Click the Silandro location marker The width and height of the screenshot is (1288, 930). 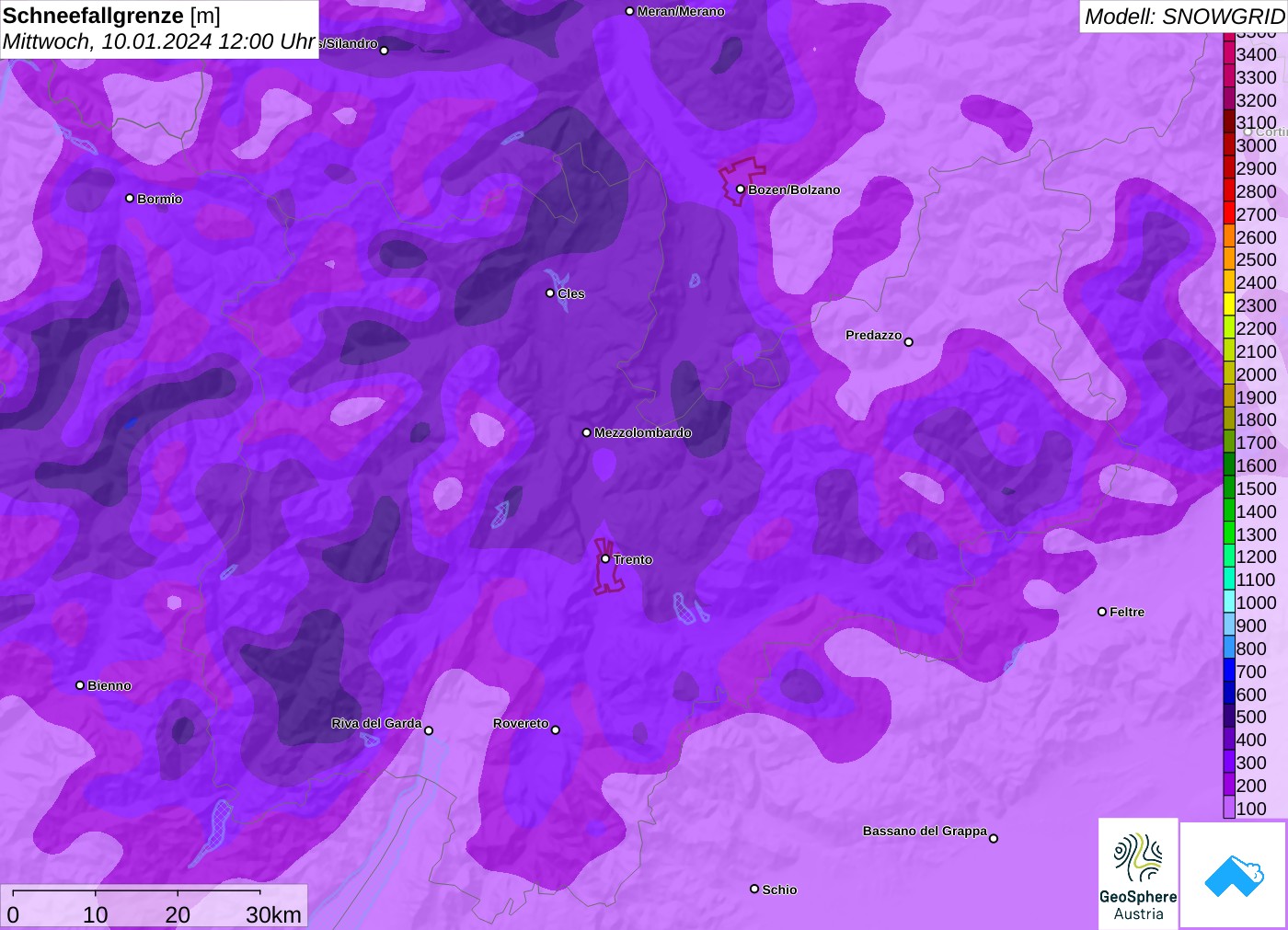(x=385, y=51)
